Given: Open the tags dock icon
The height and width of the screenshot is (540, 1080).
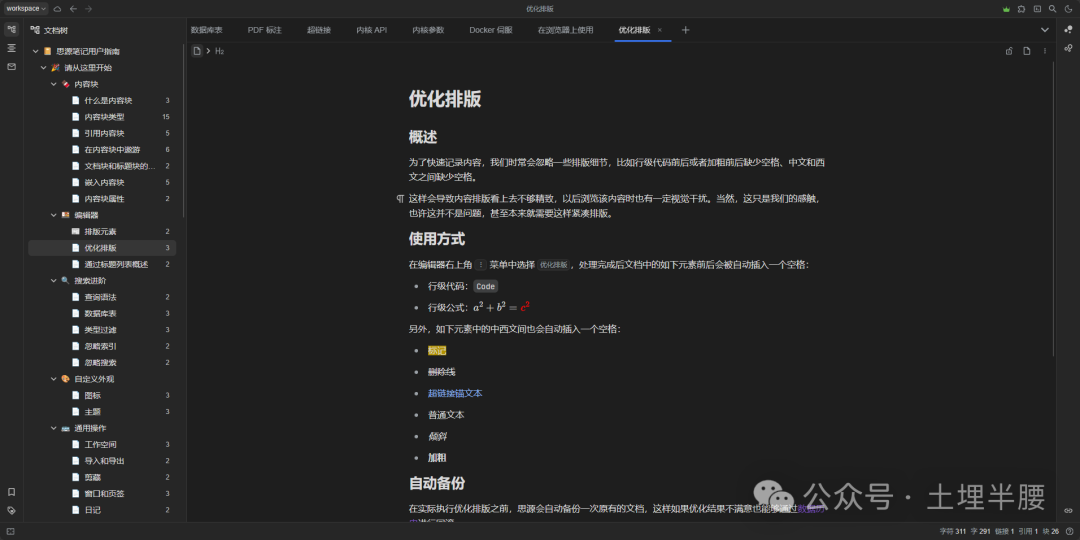Looking at the screenshot, I should coord(11,510).
